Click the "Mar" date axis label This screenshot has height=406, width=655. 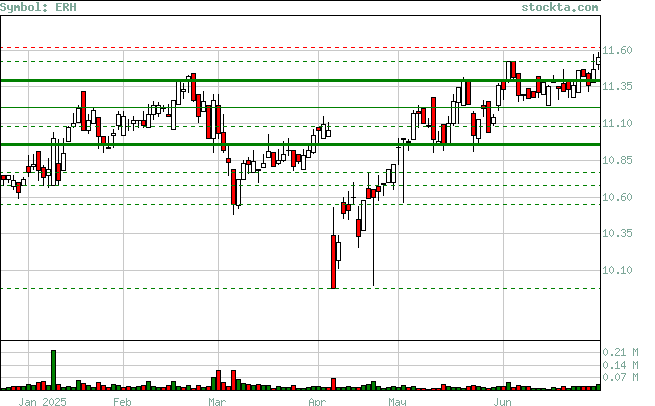tap(217, 401)
